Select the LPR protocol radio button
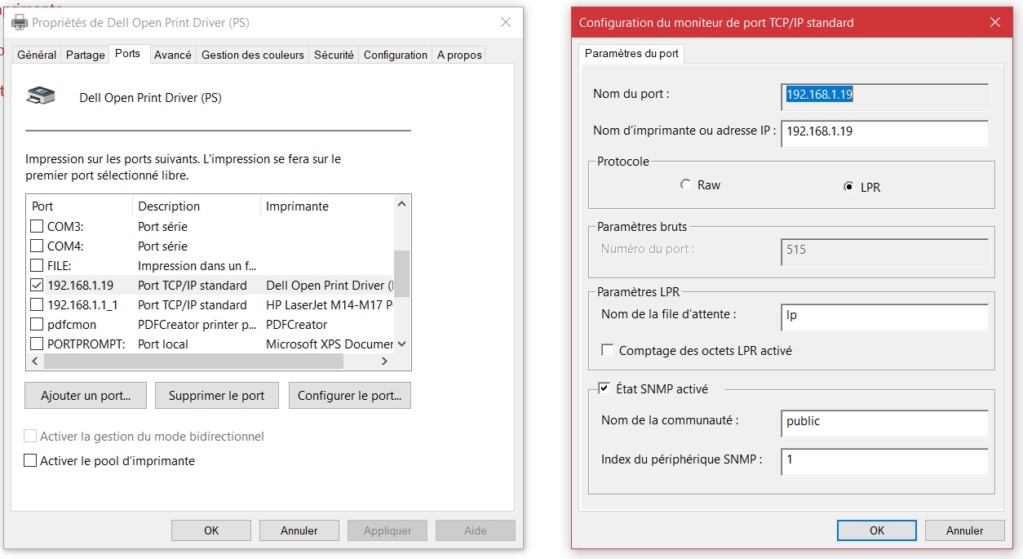1023x559 pixels. point(848,187)
